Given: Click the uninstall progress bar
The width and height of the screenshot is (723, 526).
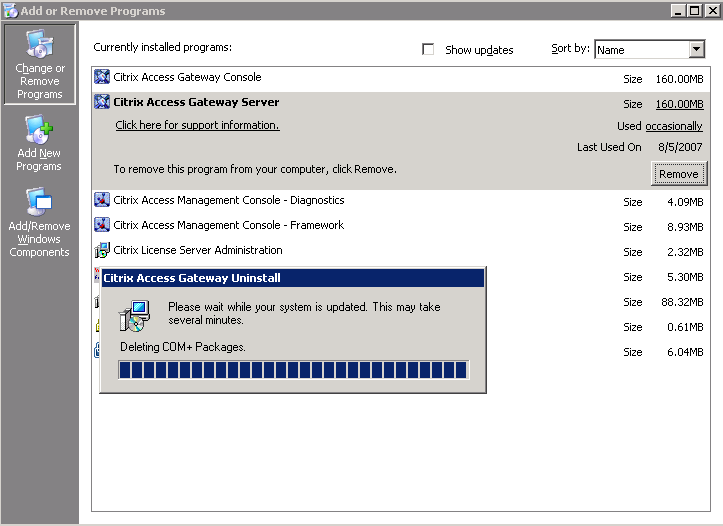Looking at the screenshot, I should point(294,370).
